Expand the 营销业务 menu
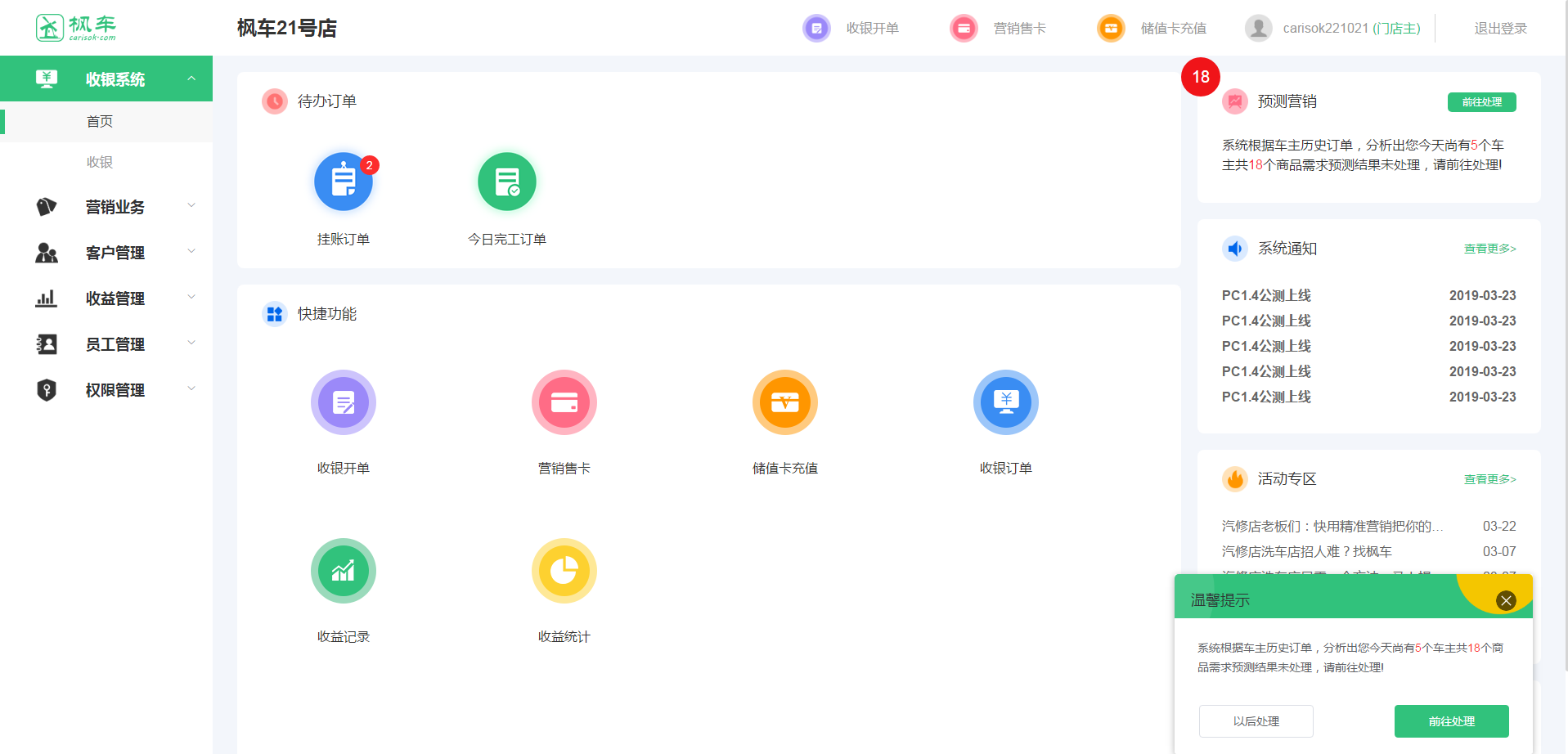This screenshot has width=1568, height=754. tap(115, 207)
